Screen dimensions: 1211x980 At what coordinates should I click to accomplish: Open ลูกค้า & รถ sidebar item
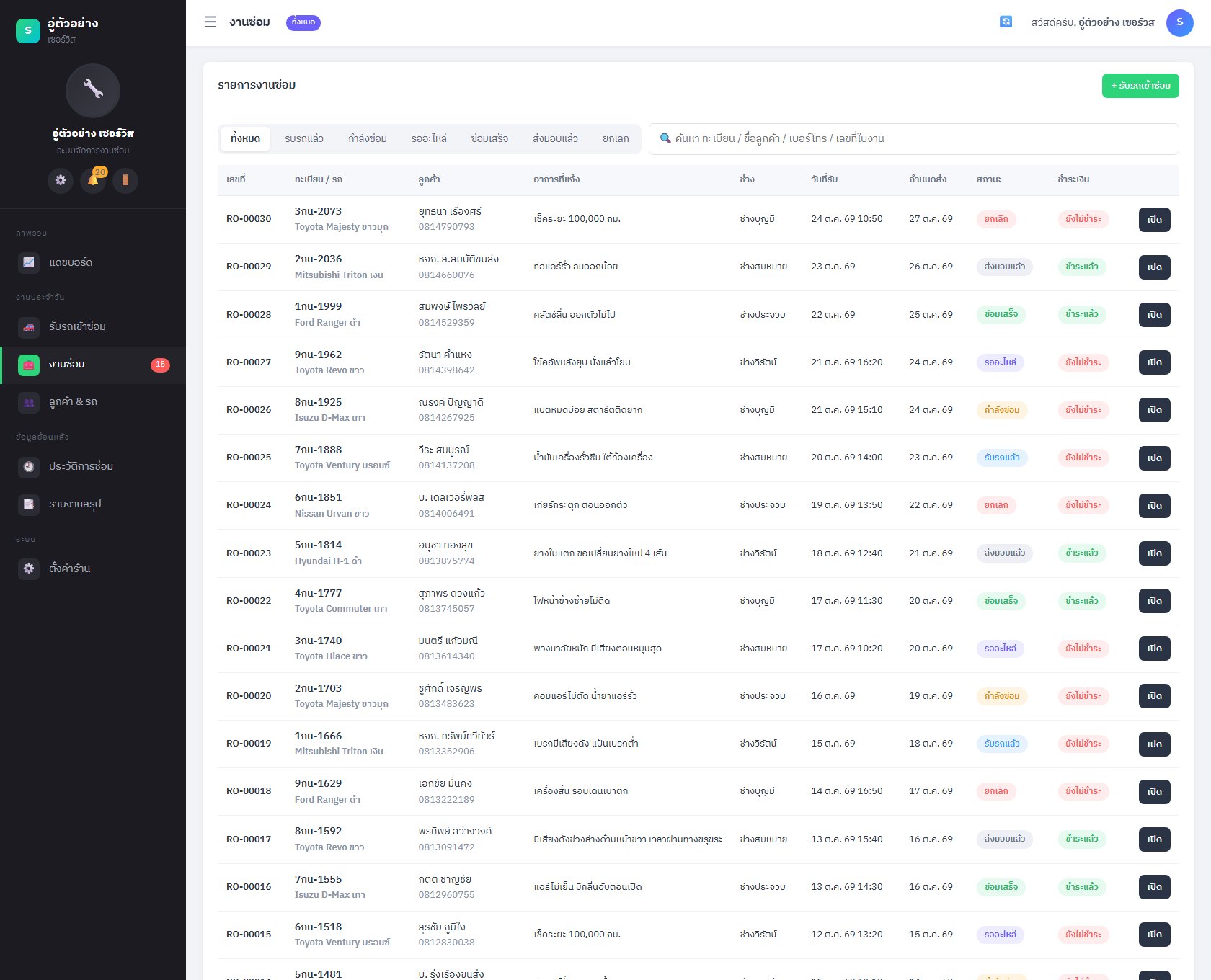coord(93,402)
